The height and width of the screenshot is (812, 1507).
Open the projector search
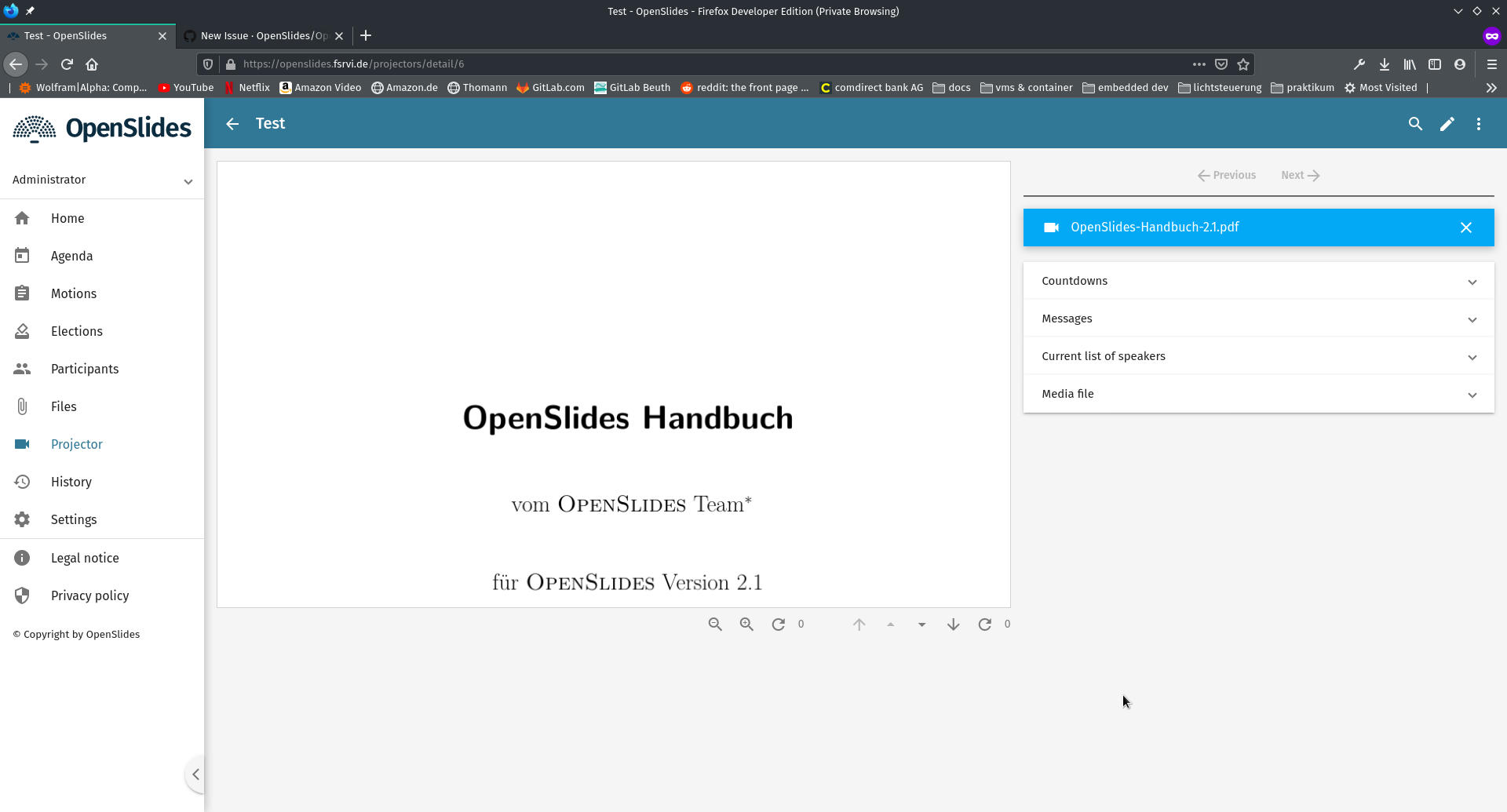[1415, 123]
